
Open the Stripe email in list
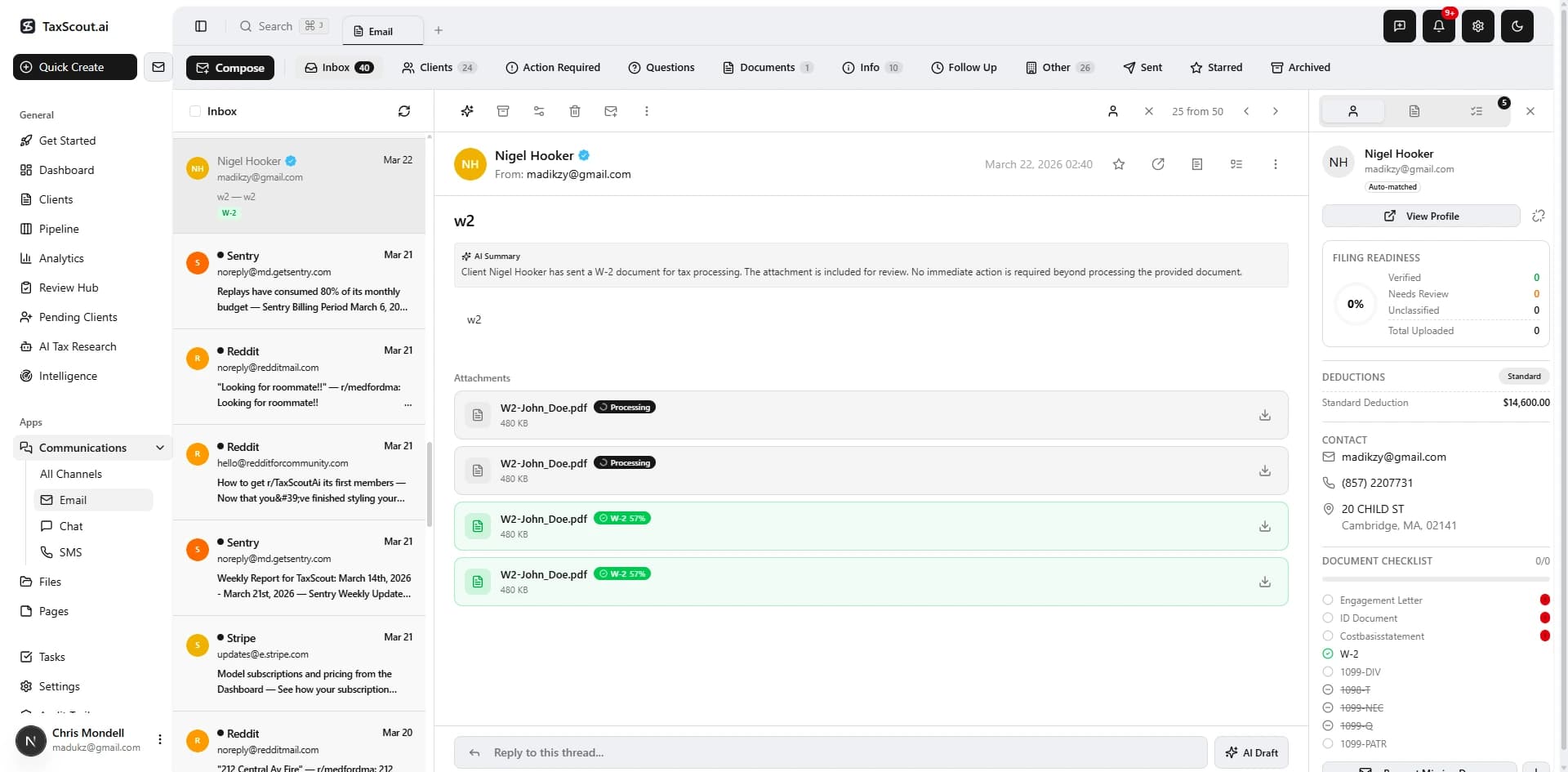[x=299, y=663]
